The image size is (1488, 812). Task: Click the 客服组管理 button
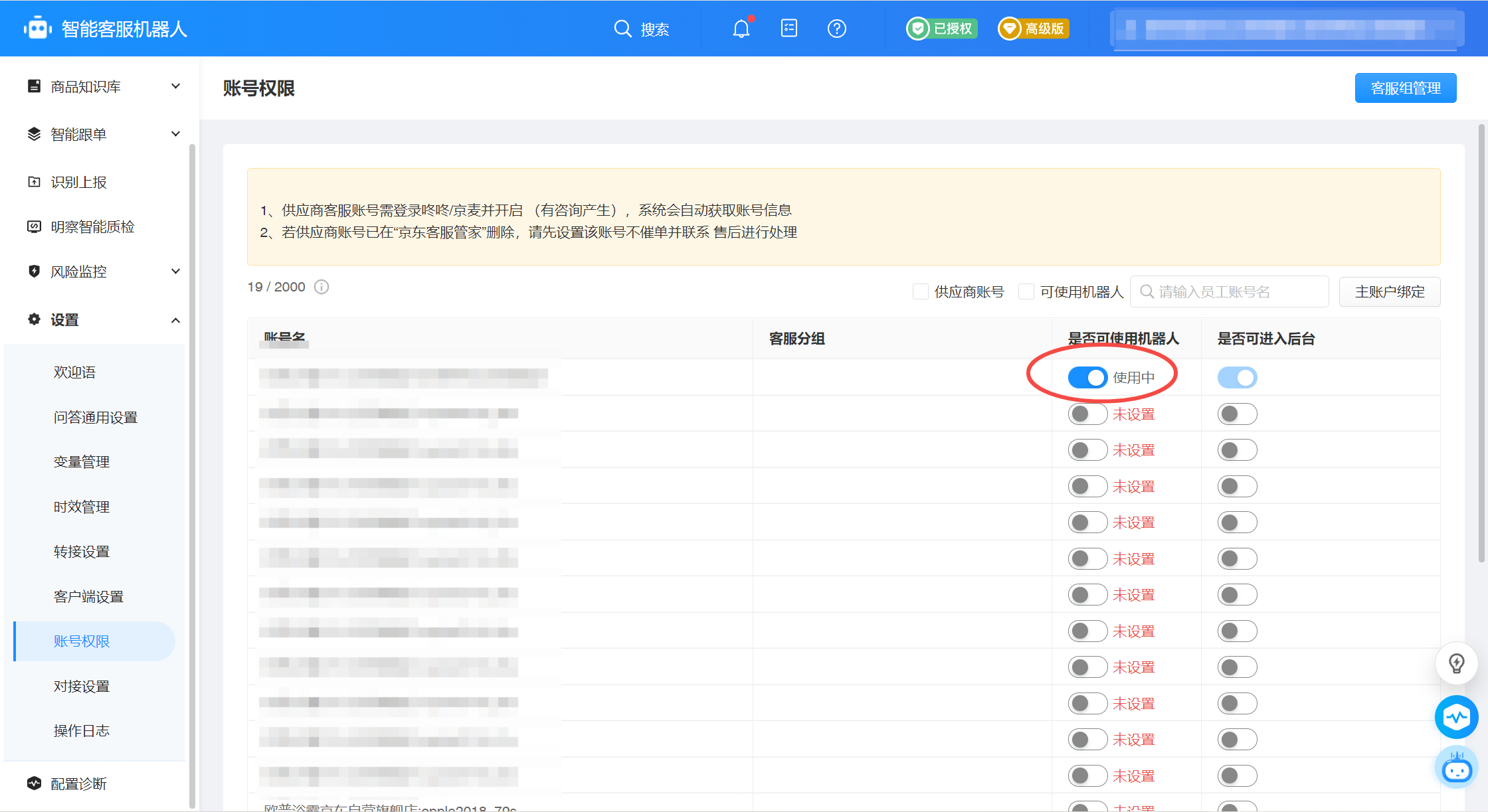click(1406, 88)
